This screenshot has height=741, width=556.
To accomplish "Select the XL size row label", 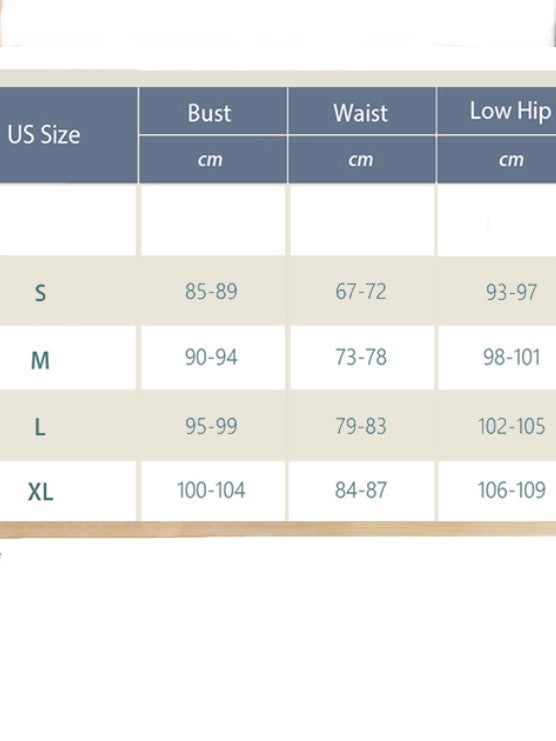I will [x=41, y=492].
